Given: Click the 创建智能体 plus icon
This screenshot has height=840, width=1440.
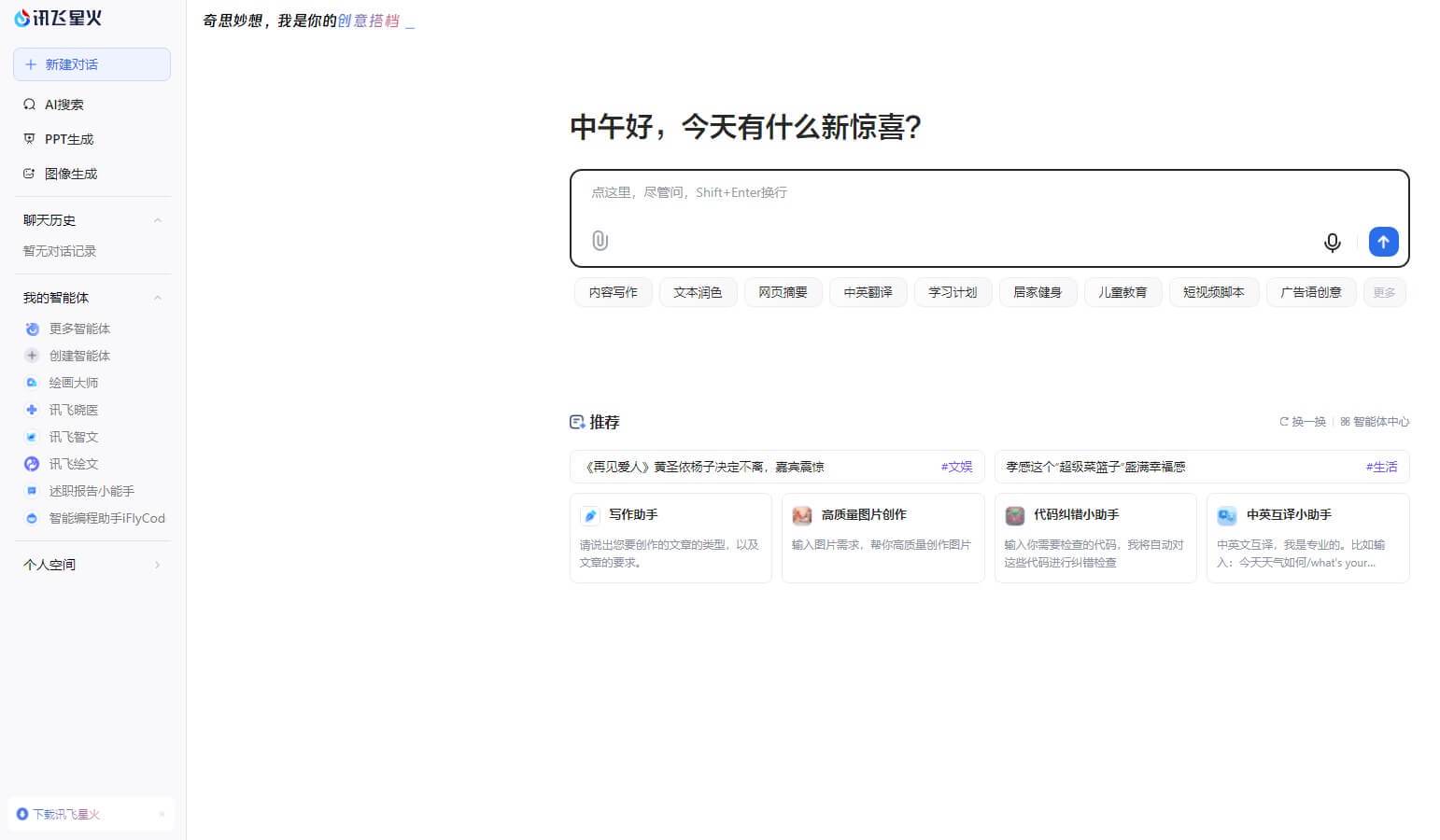Looking at the screenshot, I should [x=32, y=356].
